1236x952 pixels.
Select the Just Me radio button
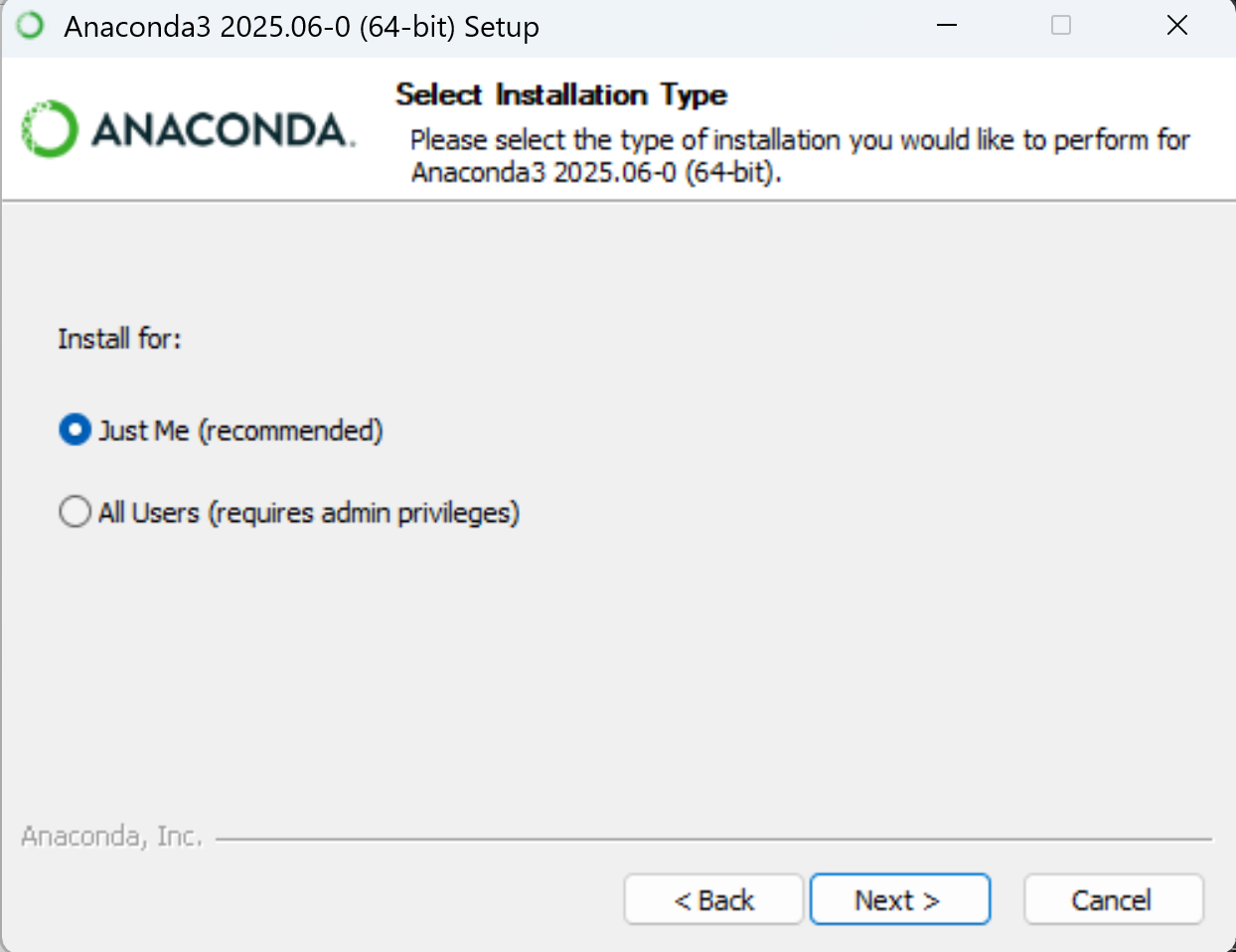[75, 430]
